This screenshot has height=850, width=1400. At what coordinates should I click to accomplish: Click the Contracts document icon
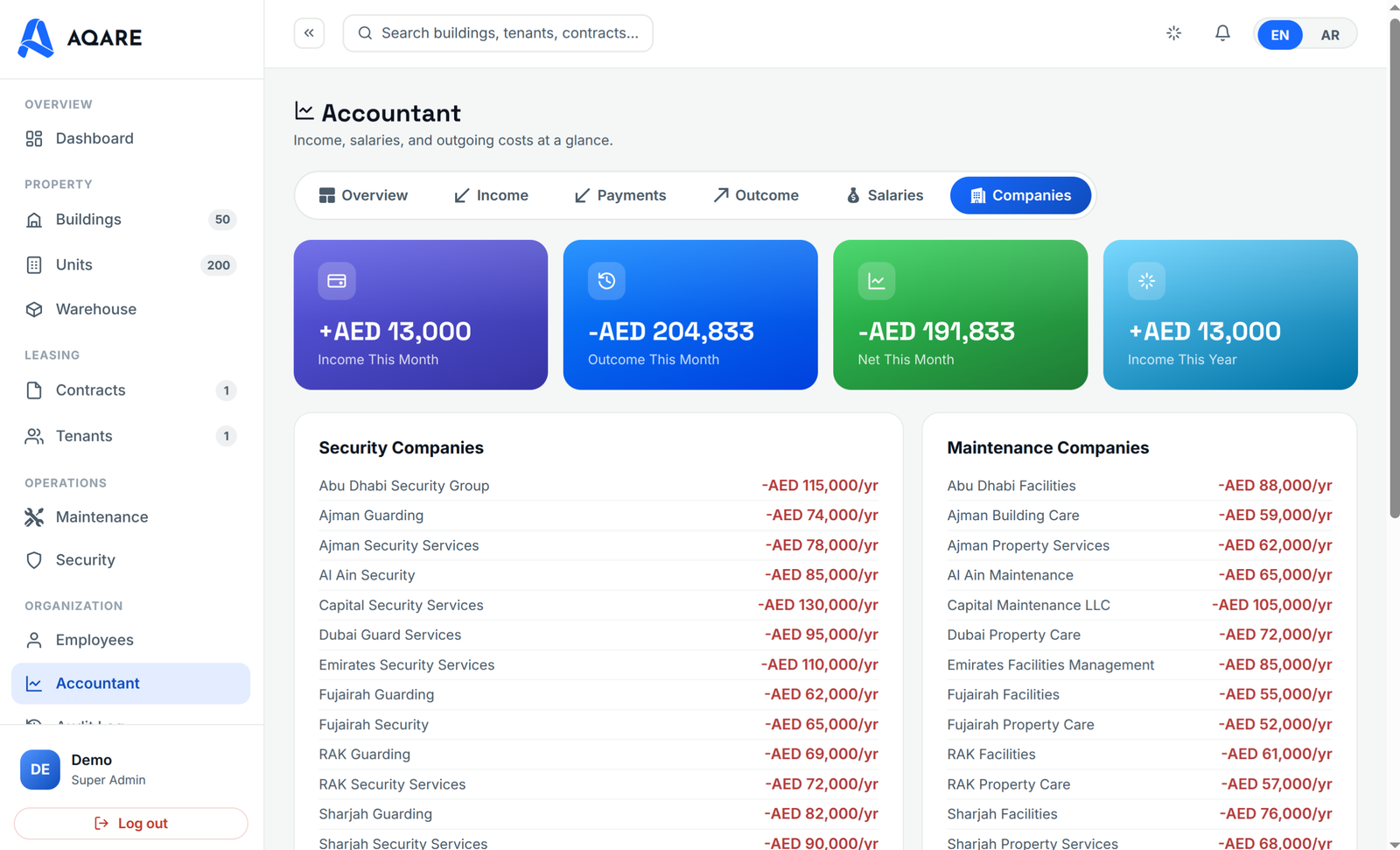(x=34, y=390)
